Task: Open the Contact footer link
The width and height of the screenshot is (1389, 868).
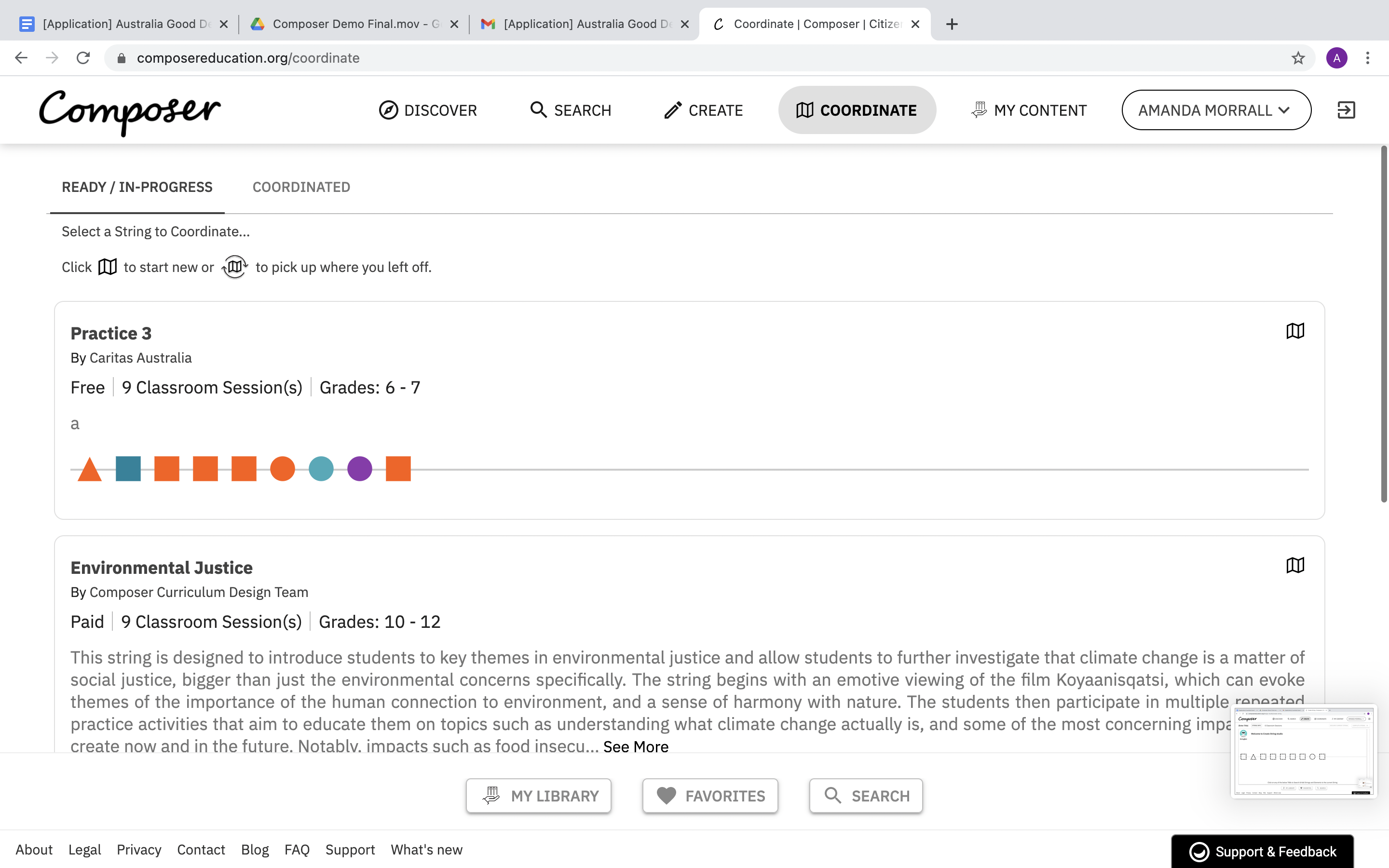Action: 201,850
